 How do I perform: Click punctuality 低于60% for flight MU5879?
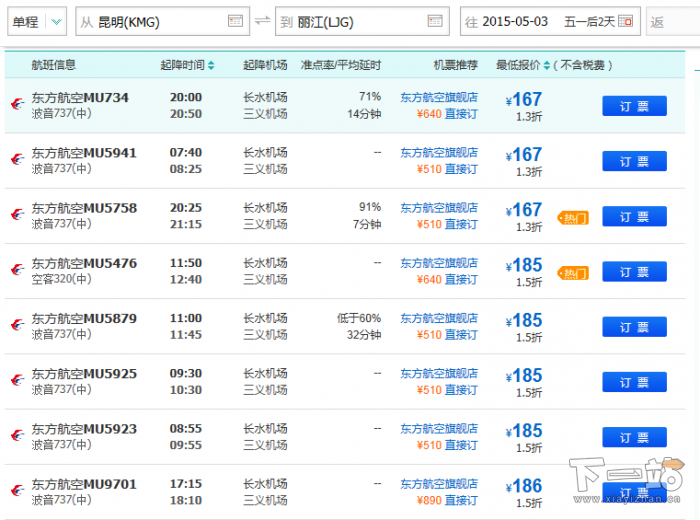click(359, 318)
